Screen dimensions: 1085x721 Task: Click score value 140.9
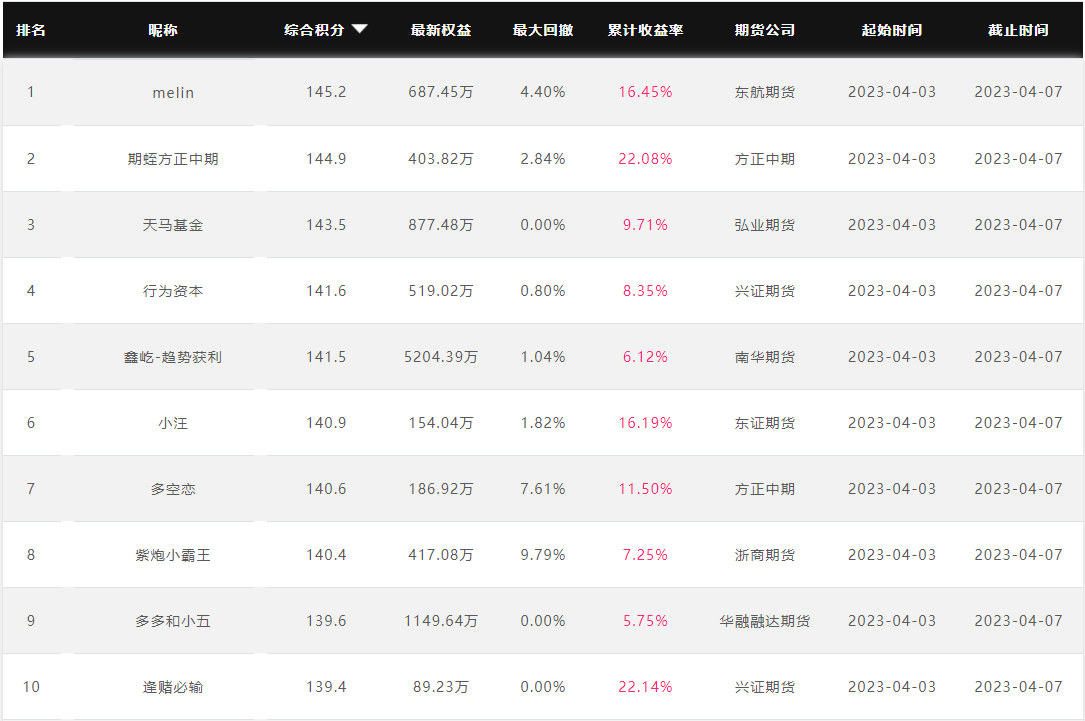(x=326, y=423)
